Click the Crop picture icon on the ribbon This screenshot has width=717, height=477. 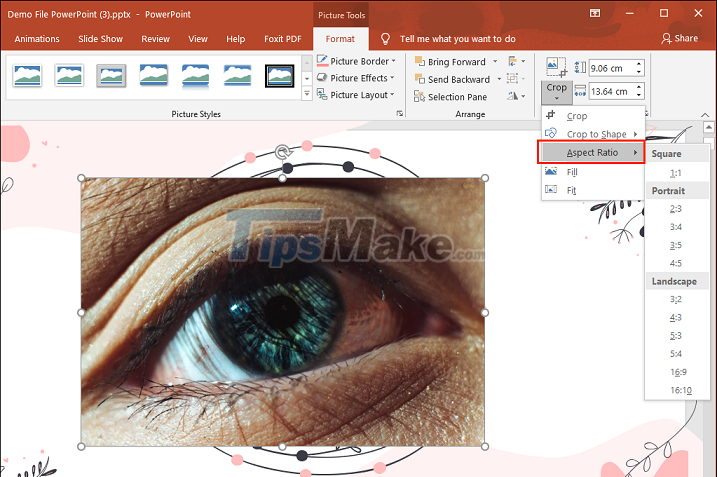point(556,68)
